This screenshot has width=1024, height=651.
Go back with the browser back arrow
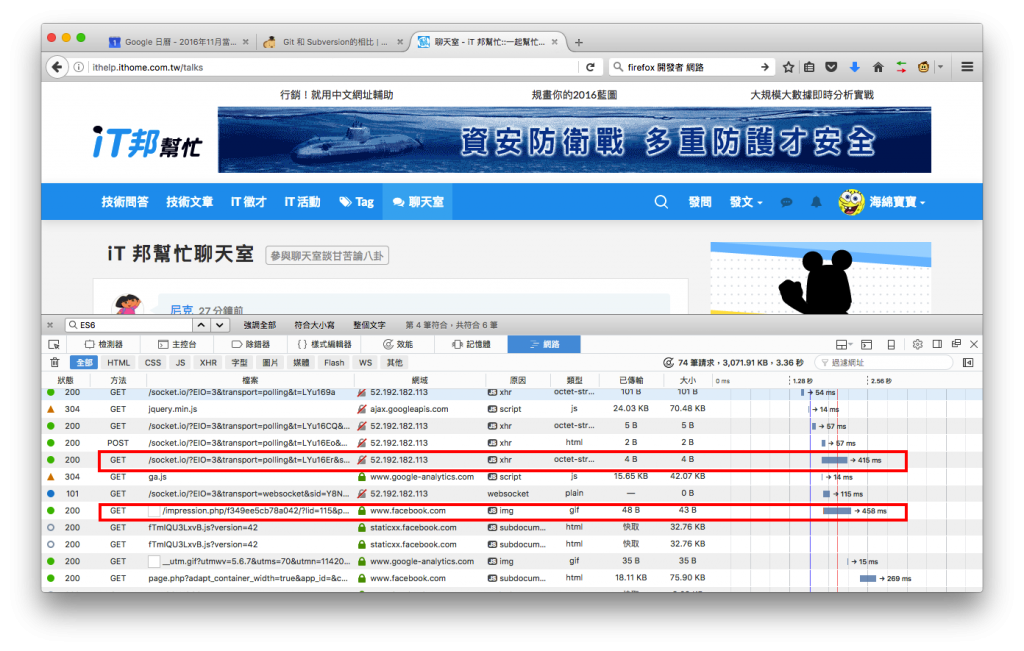tap(57, 67)
